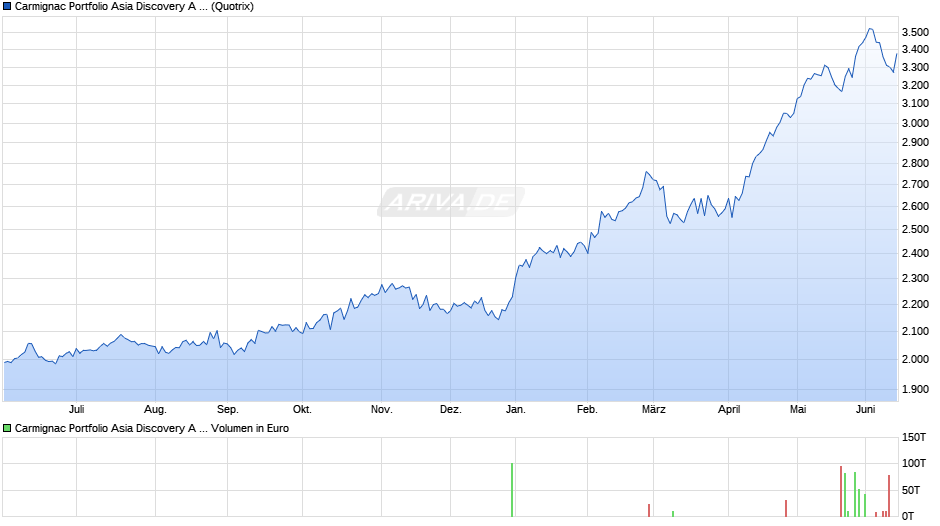The image size is (940, 526).
Task: Click the red volume bar in late April
Action: point(786,509)
